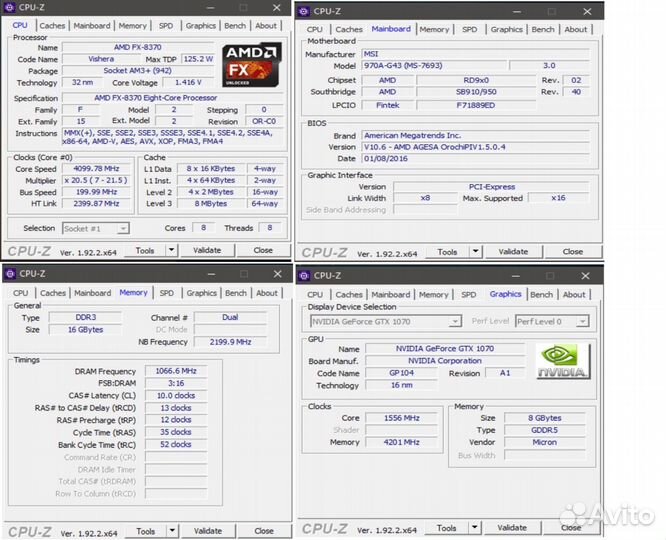Click the Vishera code name value
666x540 pixels.
(x=101, y=59)
